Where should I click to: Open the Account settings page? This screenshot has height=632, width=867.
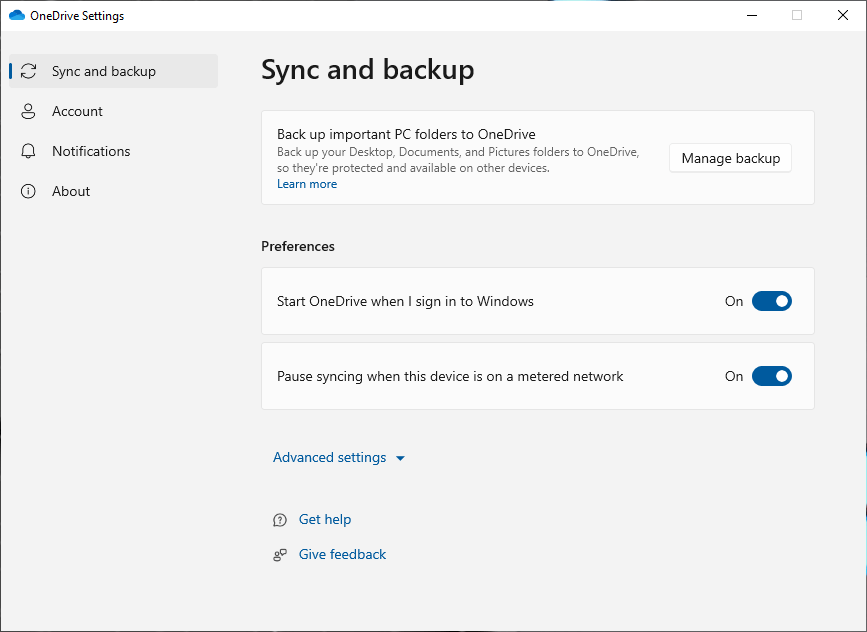(77, 111)
